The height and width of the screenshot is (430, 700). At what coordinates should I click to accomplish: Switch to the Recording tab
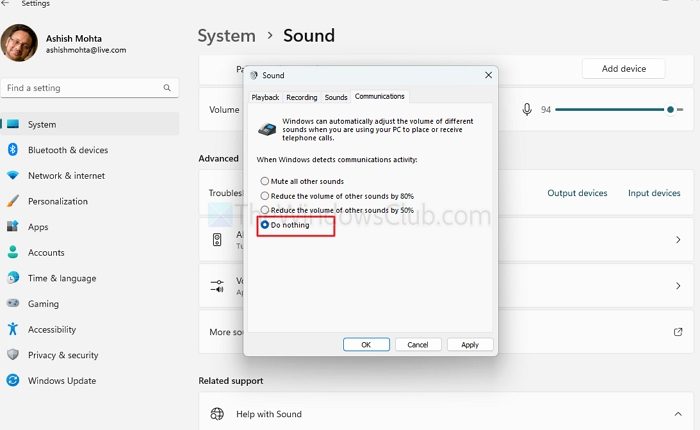[302, 97]
